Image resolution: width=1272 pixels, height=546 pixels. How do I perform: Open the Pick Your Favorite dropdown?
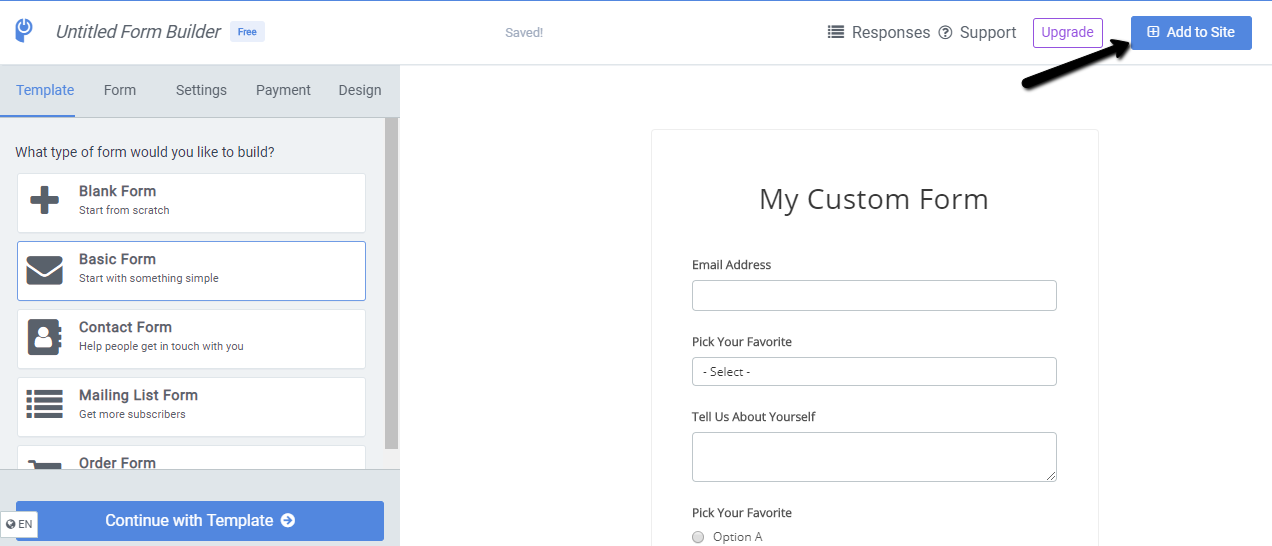point(874,371)
